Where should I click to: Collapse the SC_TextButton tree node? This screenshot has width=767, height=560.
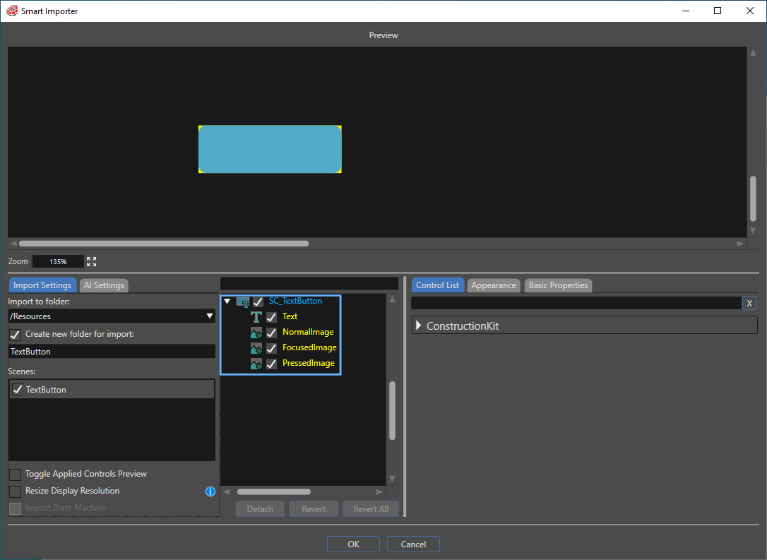point(227,301)
